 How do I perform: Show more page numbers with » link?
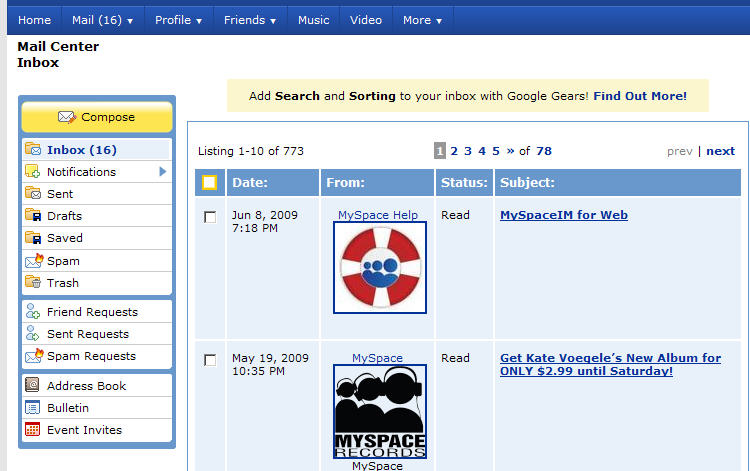tap(510, 151)
